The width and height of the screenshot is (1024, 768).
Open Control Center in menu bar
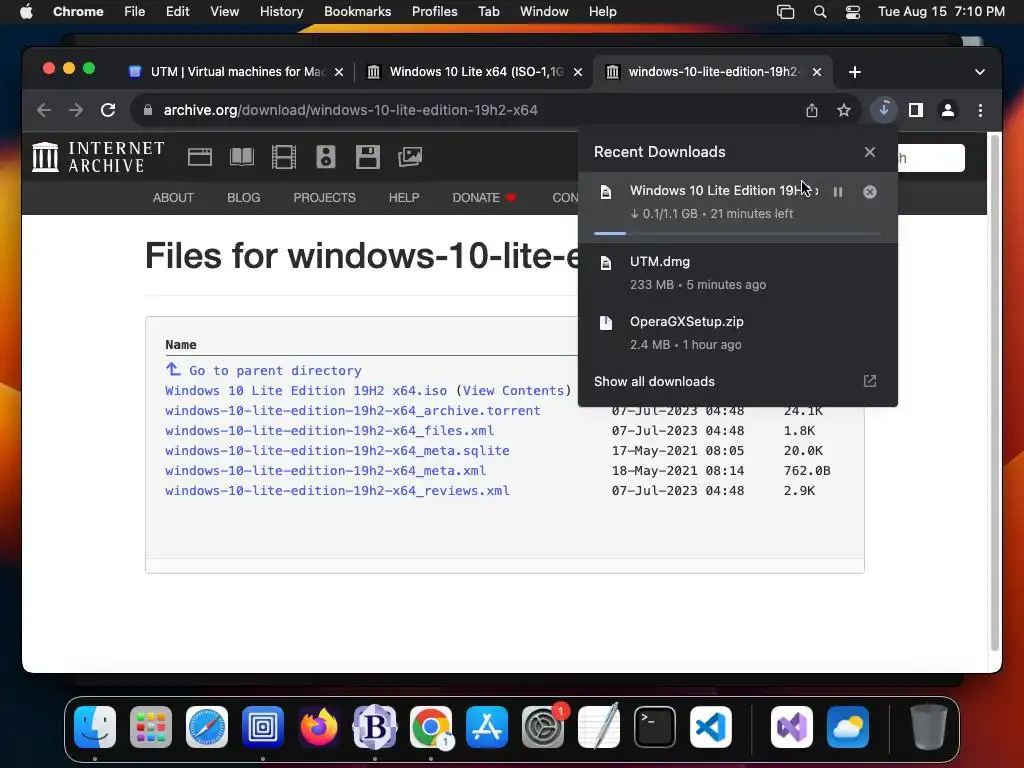853,12
